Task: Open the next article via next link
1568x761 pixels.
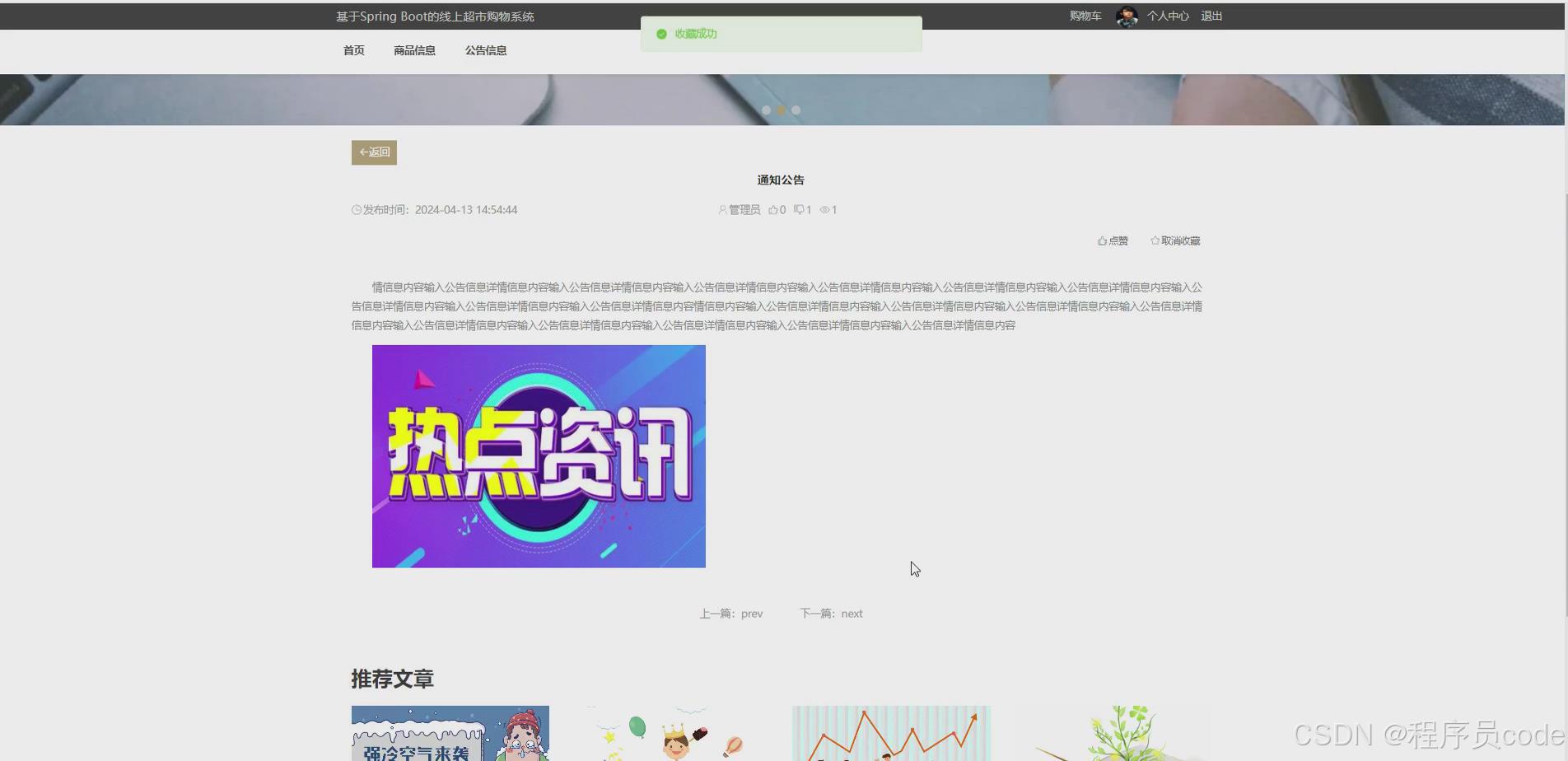Action: pos(852,614)
